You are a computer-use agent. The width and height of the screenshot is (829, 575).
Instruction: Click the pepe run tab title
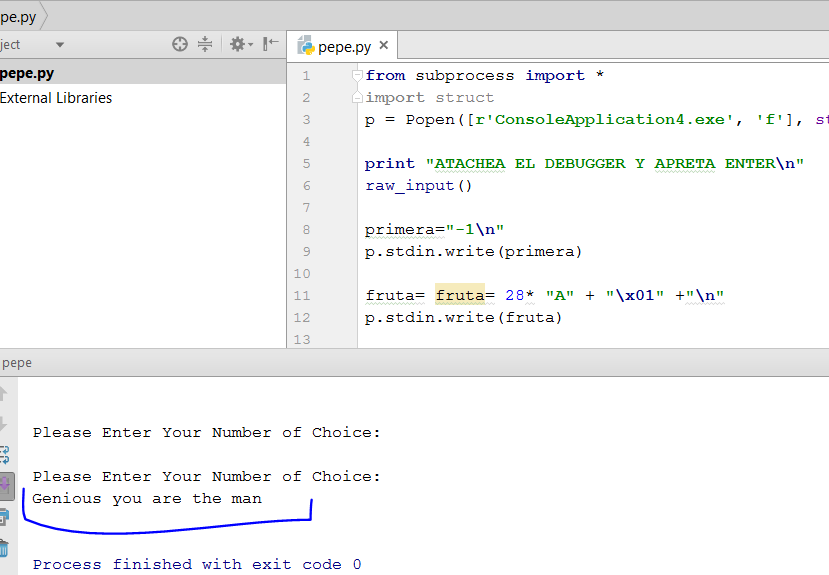[x=17, y=363]
